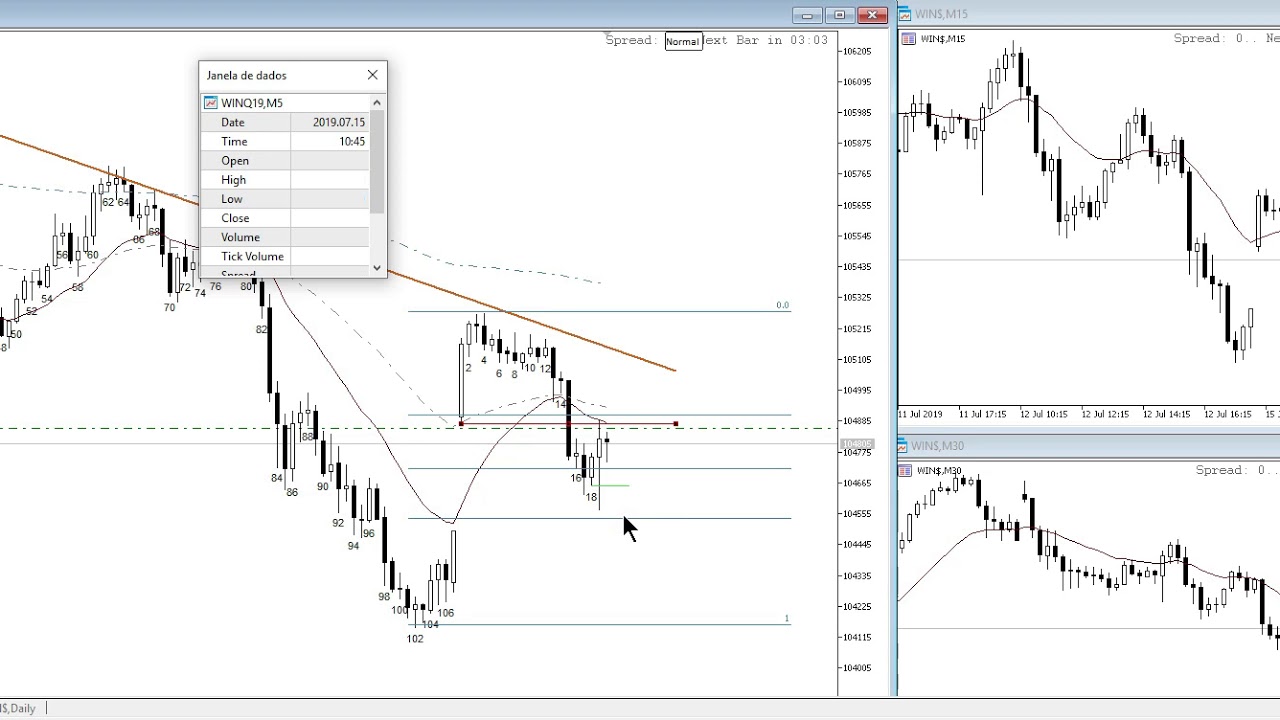Select the Tick Volume row in data window
Image resolution: width=1280 pixels, height=720 pixels.
[285, 256]
